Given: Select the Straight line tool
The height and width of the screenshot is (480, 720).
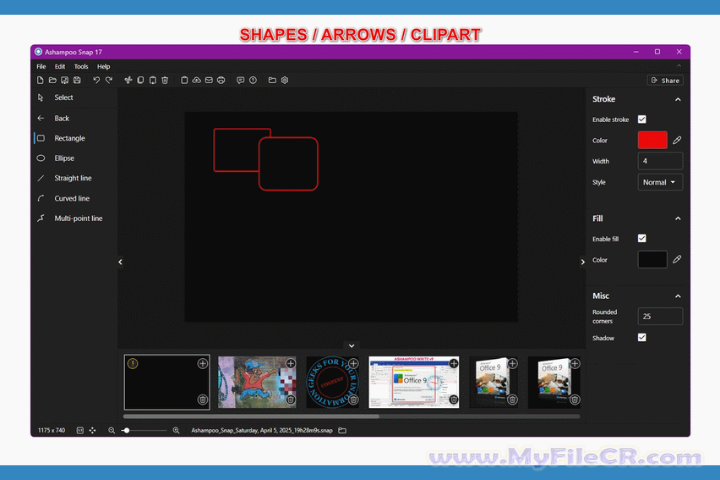Looking at the screenshot, I should click(74, 178).
